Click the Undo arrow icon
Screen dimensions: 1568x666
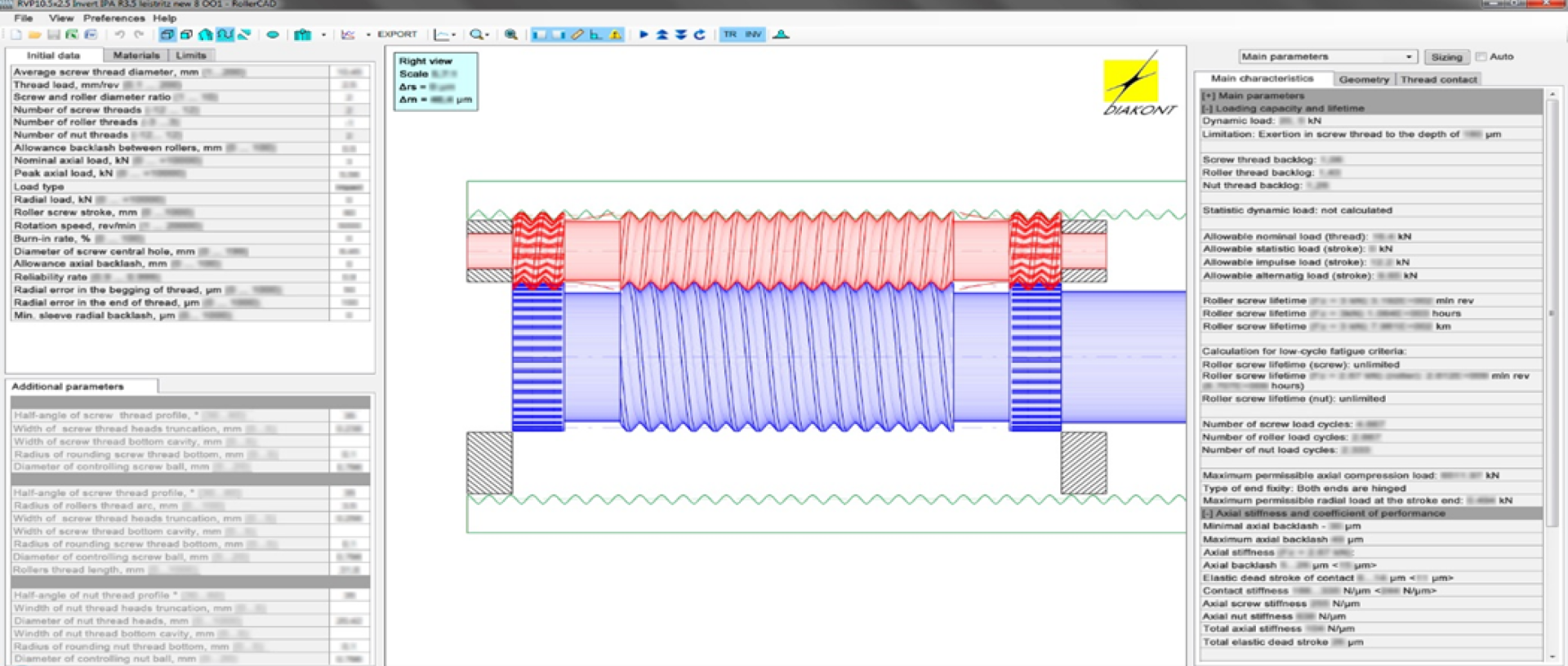point(120,34)
